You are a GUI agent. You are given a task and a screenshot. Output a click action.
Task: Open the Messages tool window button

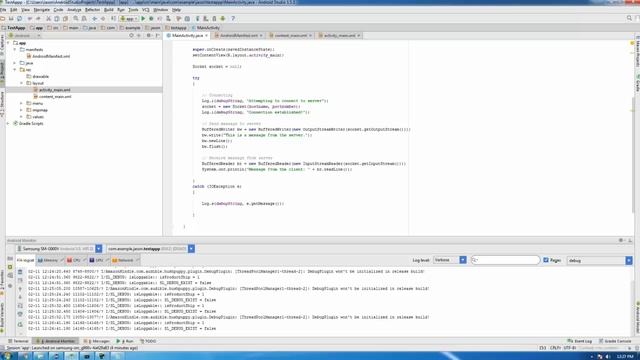coord(97,341)
